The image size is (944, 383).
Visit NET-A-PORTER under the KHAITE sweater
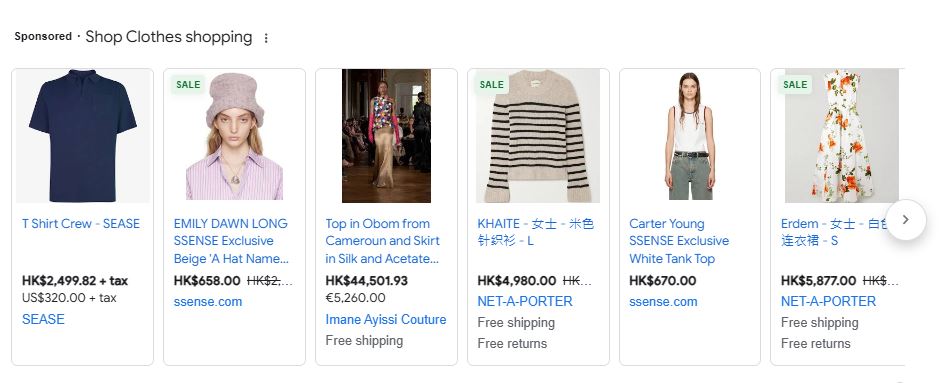pyautogui.click(x=525, y=301)
